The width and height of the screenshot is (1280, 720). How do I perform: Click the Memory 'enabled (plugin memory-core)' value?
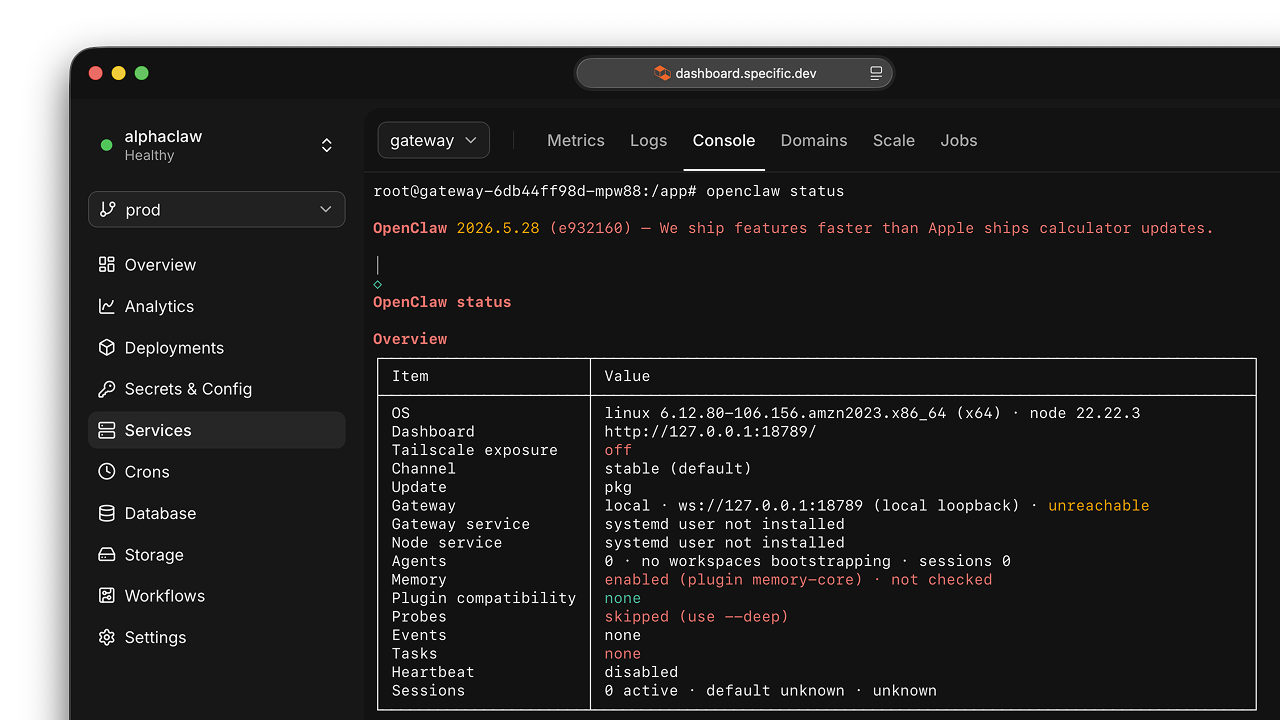click(x=733, y=579)
